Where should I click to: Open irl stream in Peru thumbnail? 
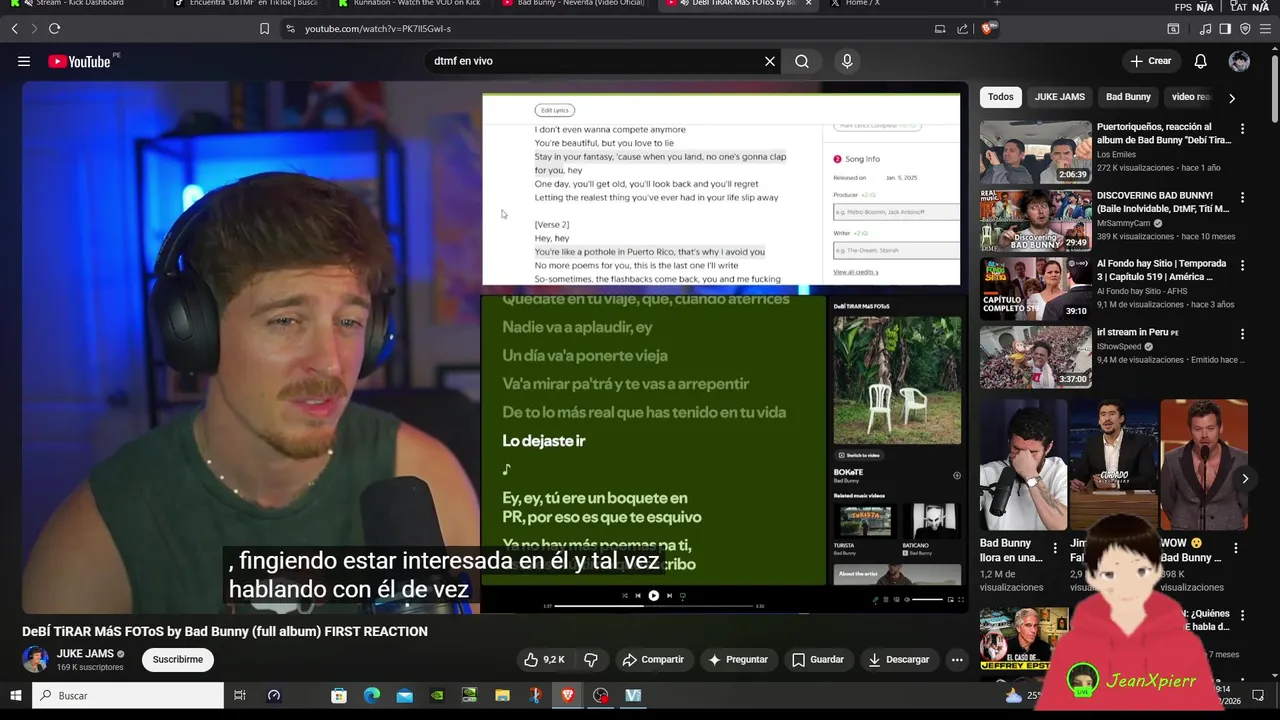tap(1036, 357)
